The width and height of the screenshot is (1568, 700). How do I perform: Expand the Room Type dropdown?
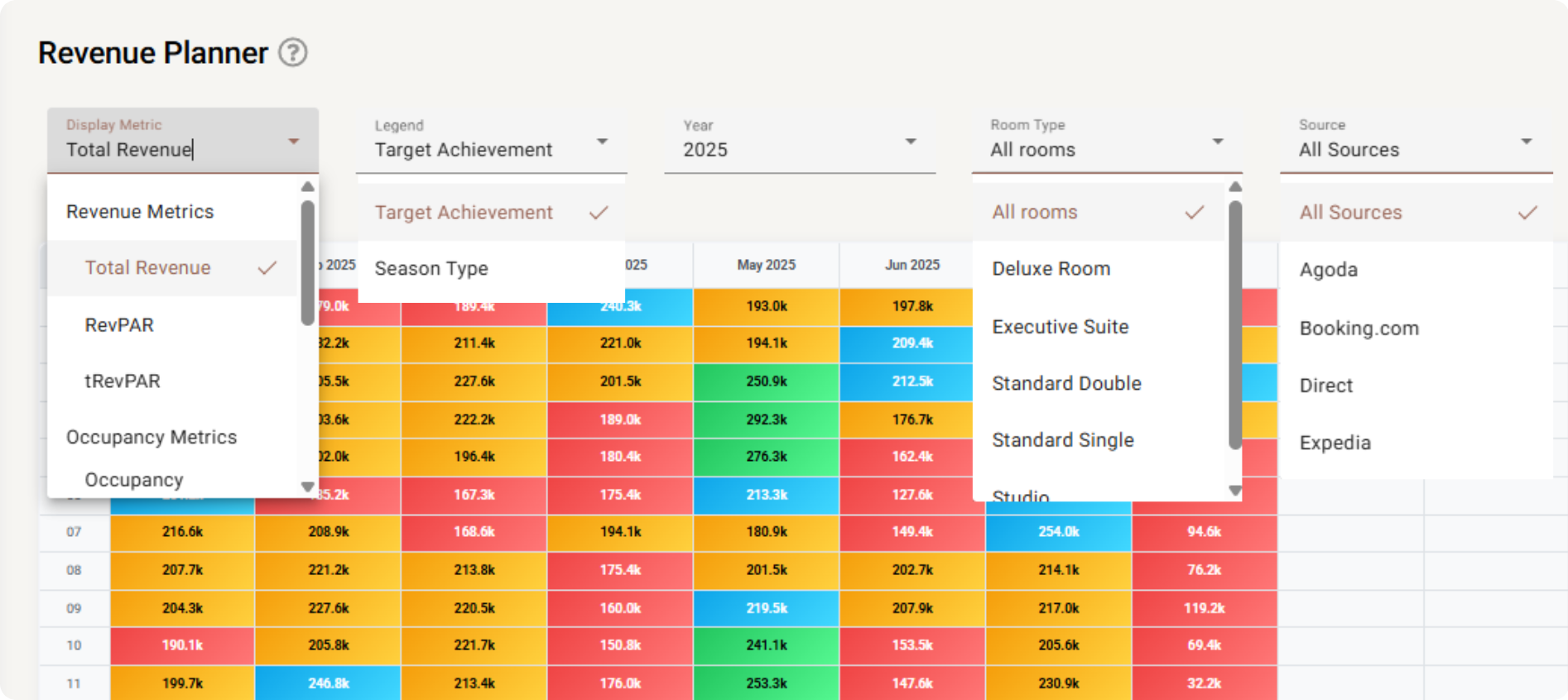point(1217,141)
